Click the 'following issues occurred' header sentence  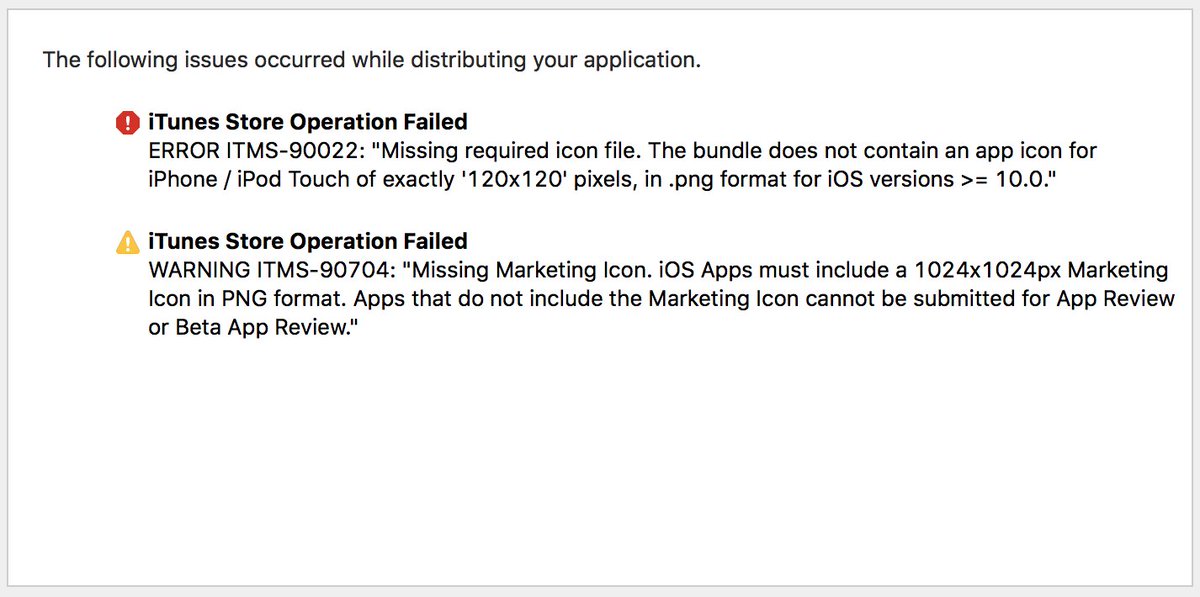pos(371,60)
